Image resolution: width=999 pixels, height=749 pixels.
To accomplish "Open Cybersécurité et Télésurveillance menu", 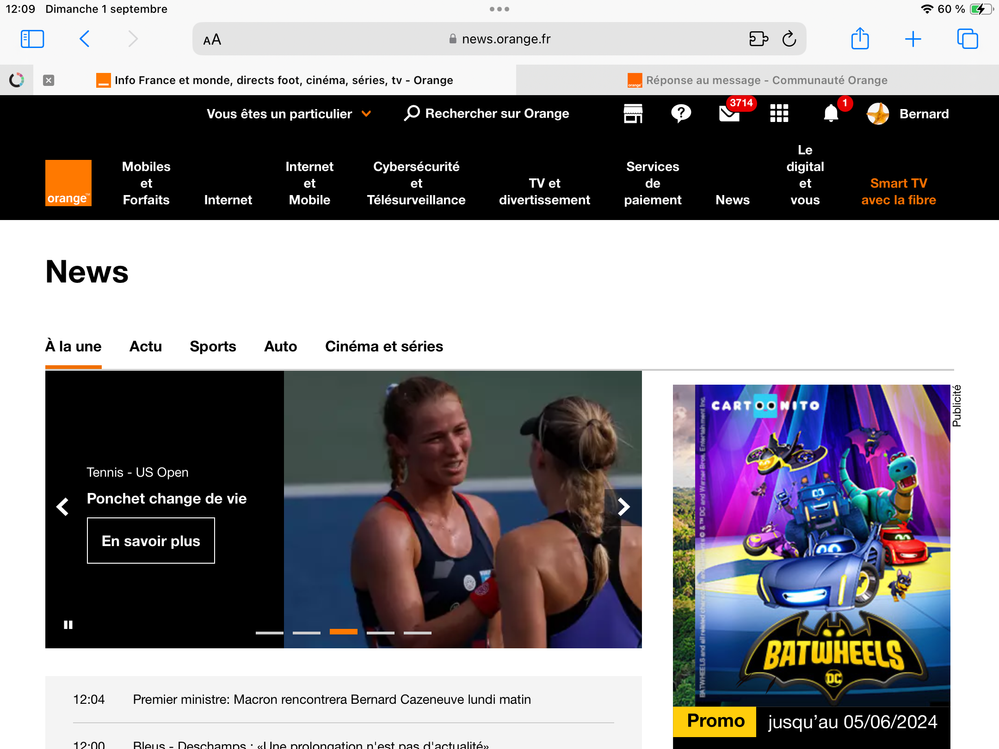I will point(416,183).
